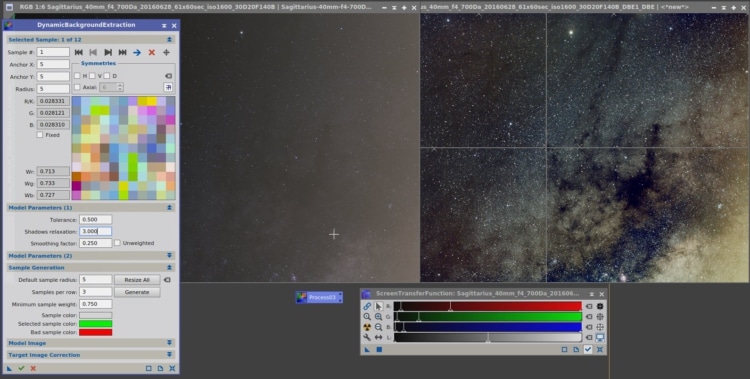
Task: Click Resize All button
Action: pyautogui.click(x=137, y=280)
